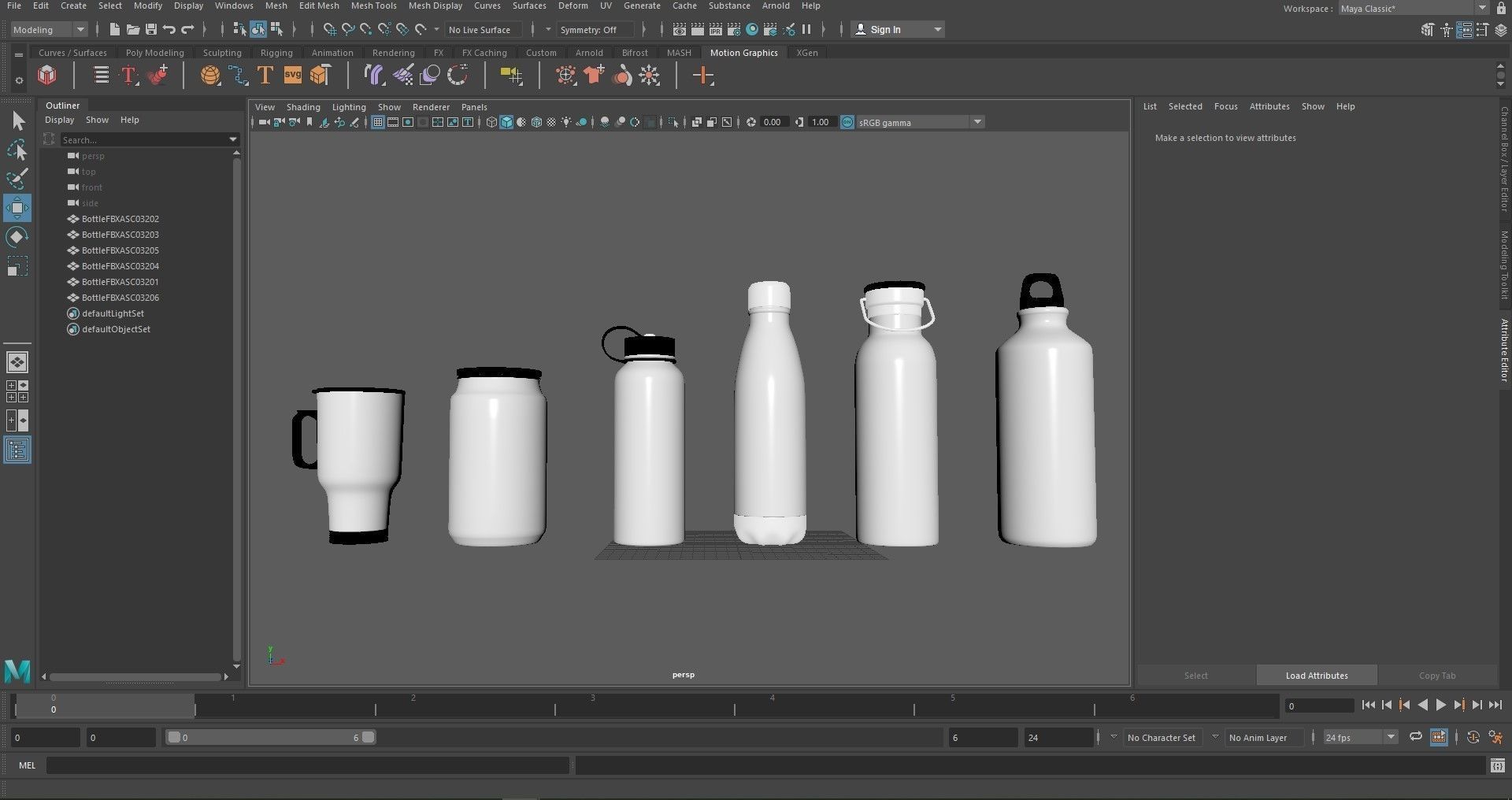Go to the start of playback range
The height and width of the screenshot is (800, 1512).
pos(1368,706)
